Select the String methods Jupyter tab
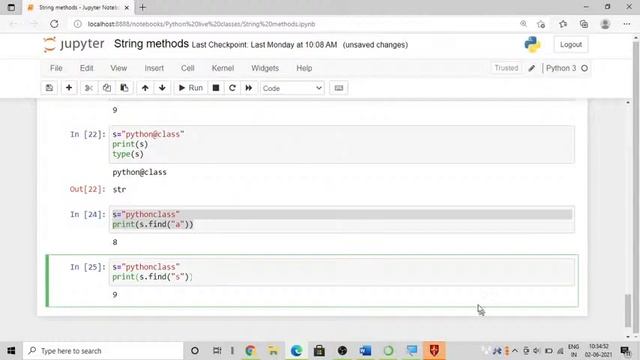The width and height of the screenshot is (640, 360). click(x=78, y=7)
